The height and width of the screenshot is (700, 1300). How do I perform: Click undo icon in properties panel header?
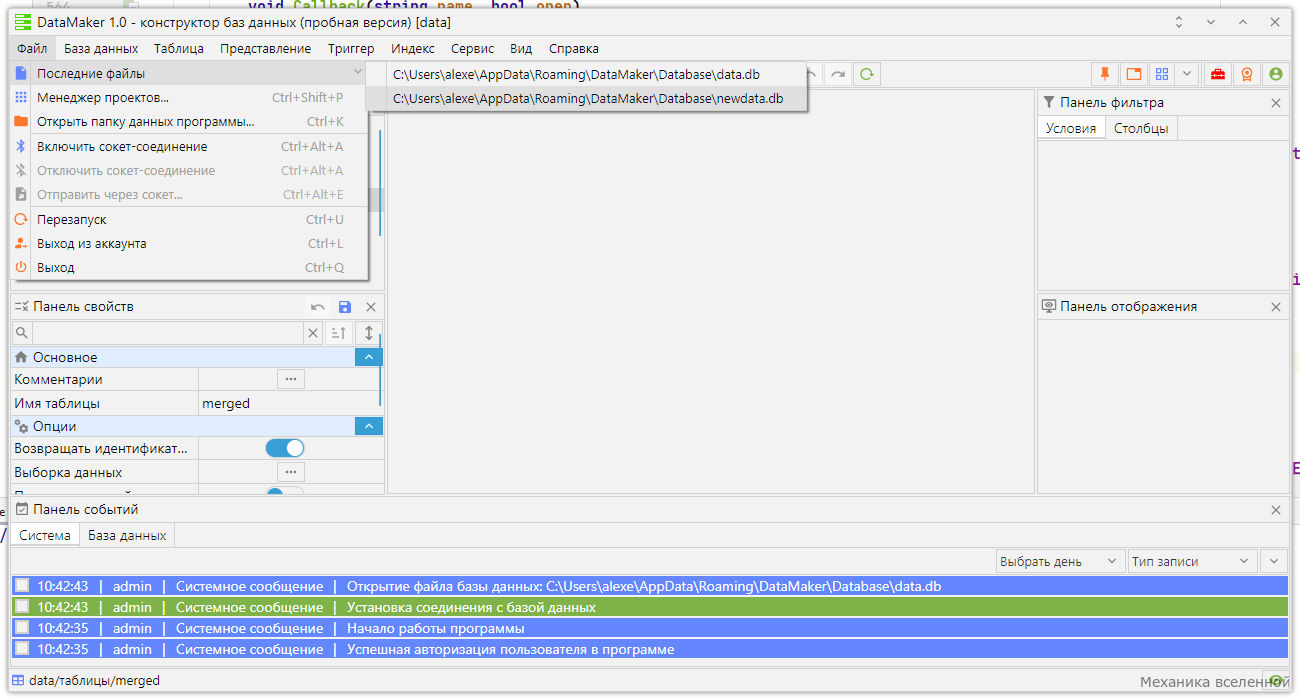[x=318, y=307]
